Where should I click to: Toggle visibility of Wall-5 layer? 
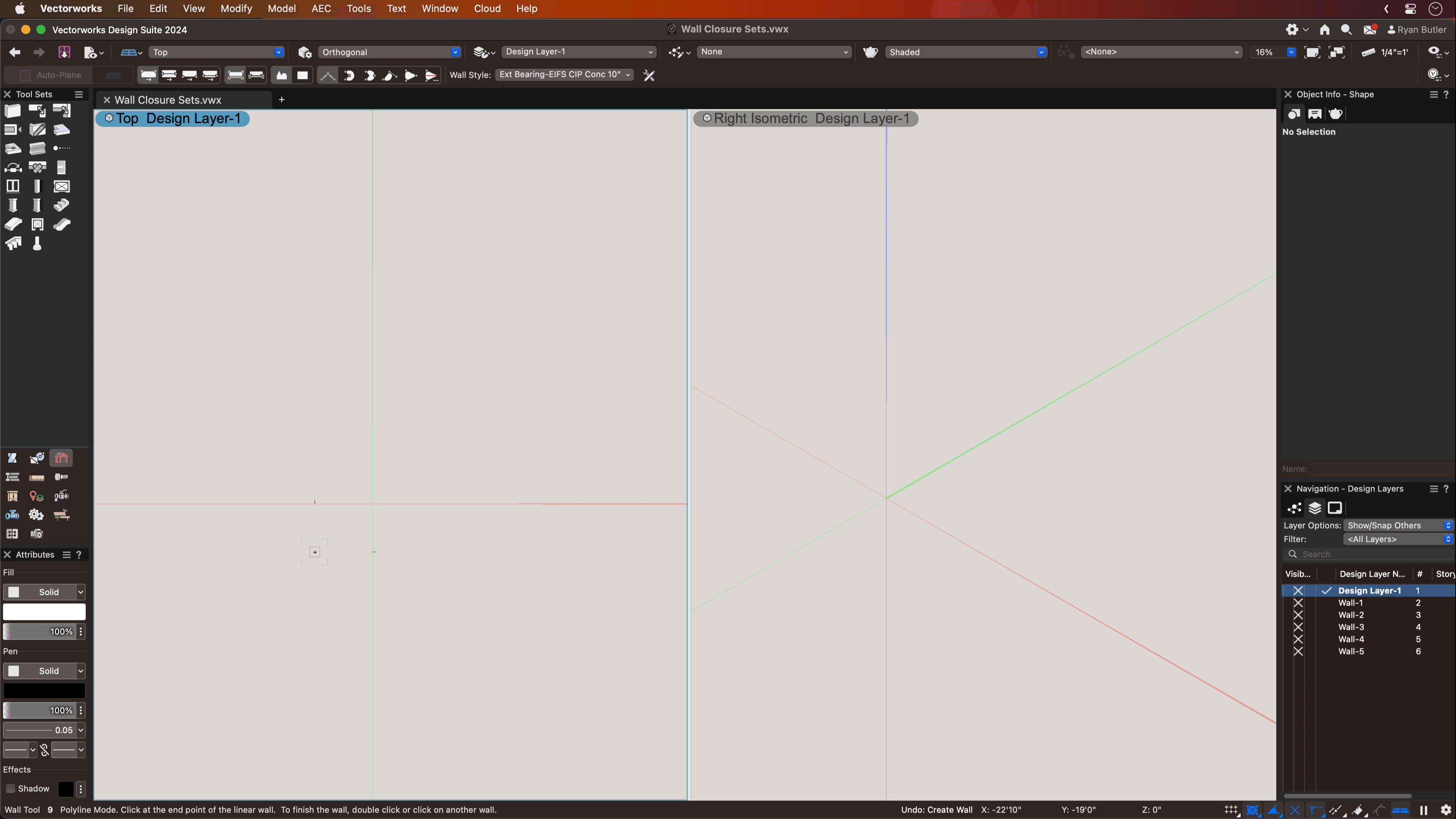point(1298,652)
